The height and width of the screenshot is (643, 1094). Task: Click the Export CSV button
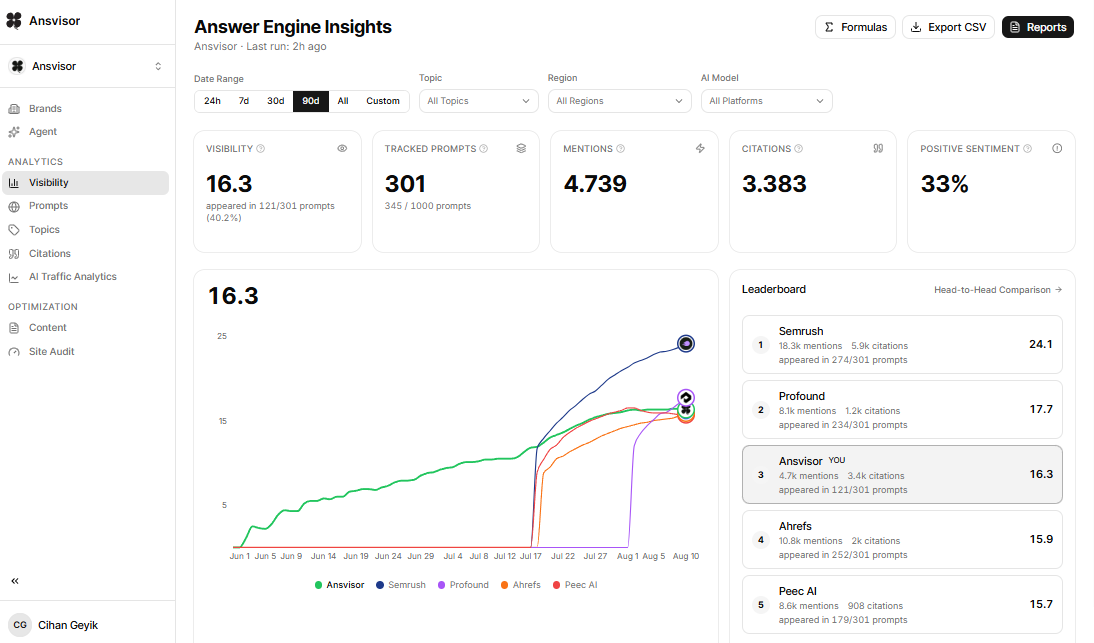click(x=948, y=27)
